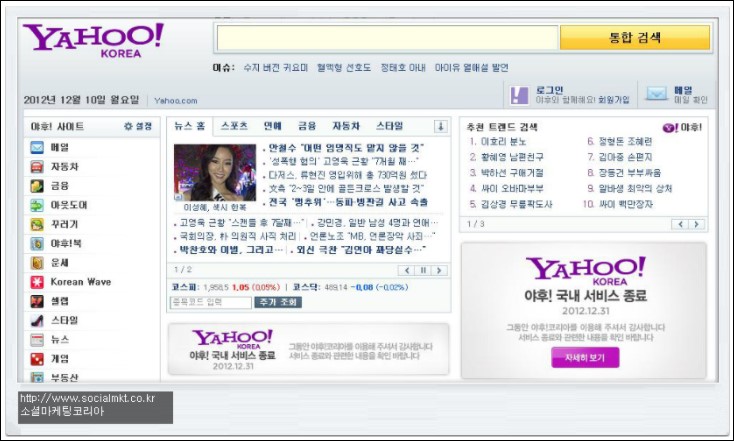Viewport: 734px width, 441px height.
Task: Switch to the 연예 tab
Action: tap(272, 126)
